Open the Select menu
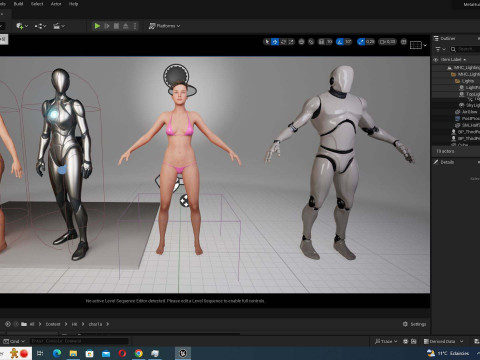 coord(37,4)
